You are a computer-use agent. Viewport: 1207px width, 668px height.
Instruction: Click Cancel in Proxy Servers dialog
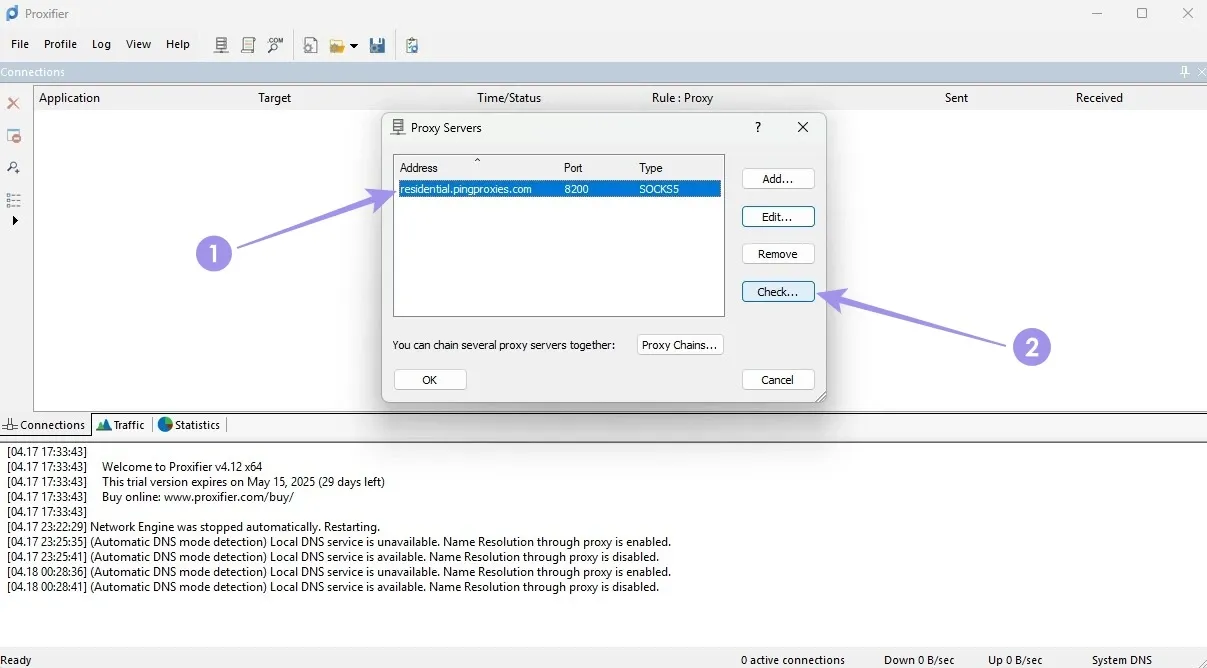pos(778,380)
